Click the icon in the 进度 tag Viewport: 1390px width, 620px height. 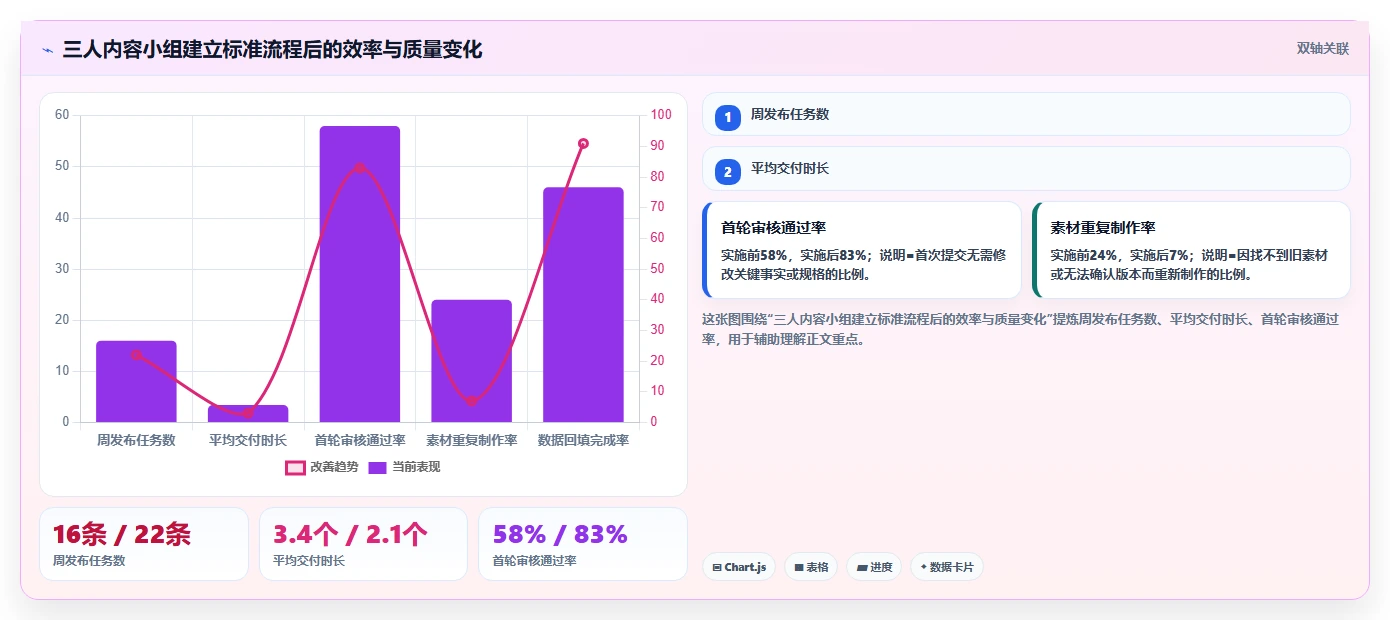tap(861, 568)
